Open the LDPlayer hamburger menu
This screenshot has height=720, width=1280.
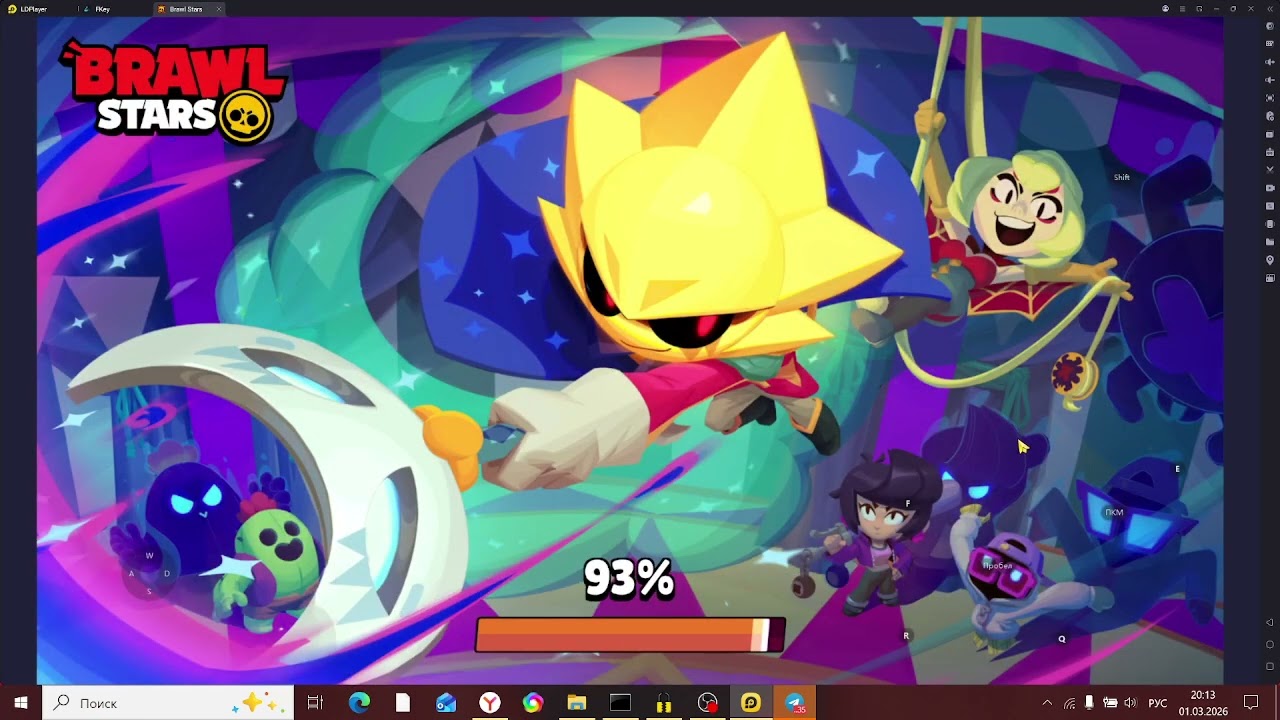1183,9
